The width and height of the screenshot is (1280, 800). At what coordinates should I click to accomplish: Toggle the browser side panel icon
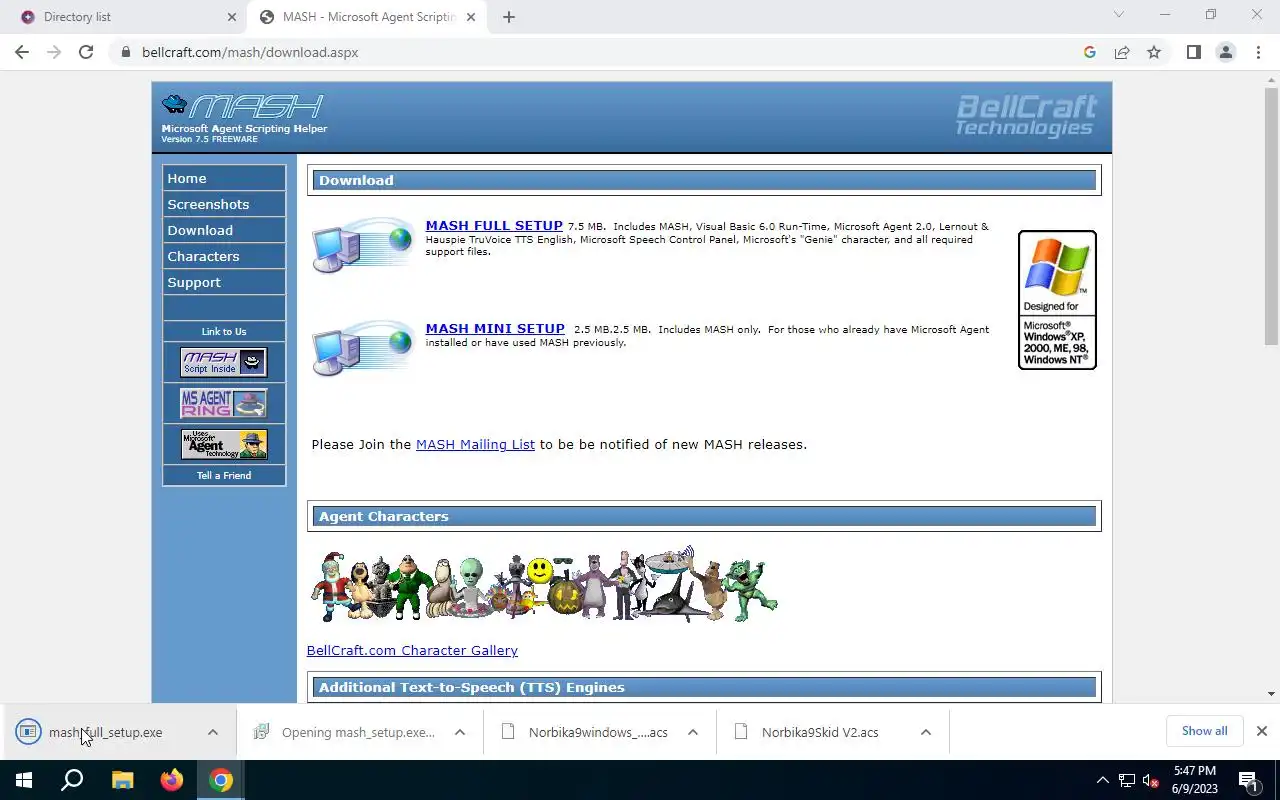pyautogui.click(x=1193, y=52)
